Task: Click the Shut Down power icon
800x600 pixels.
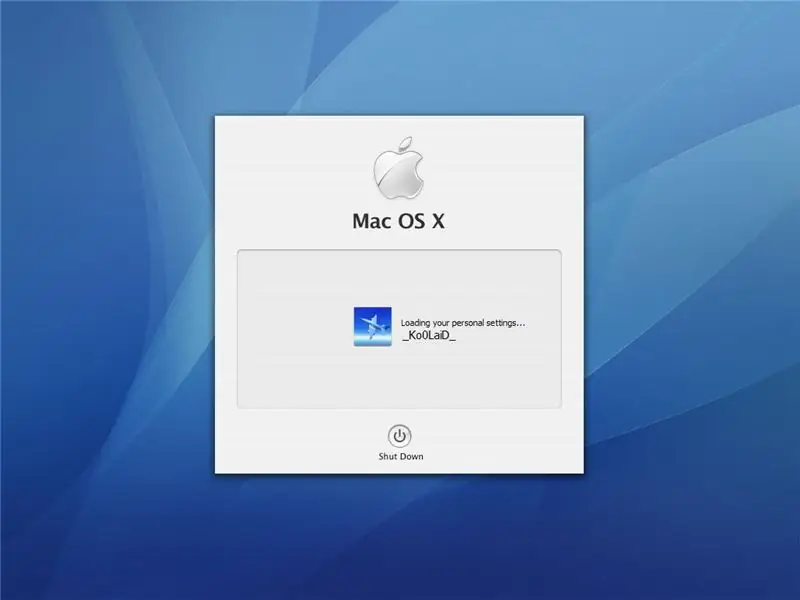Action: pyautogui.click(x=399, y=436)
